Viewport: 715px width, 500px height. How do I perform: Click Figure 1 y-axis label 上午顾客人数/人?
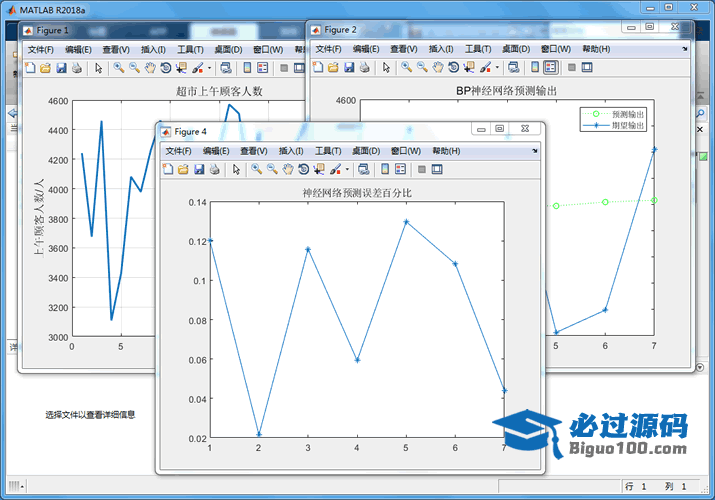click(x=39, y=218)
